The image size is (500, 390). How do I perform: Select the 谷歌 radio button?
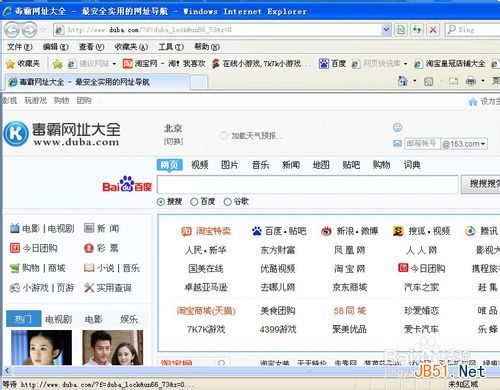coord(227,202)
